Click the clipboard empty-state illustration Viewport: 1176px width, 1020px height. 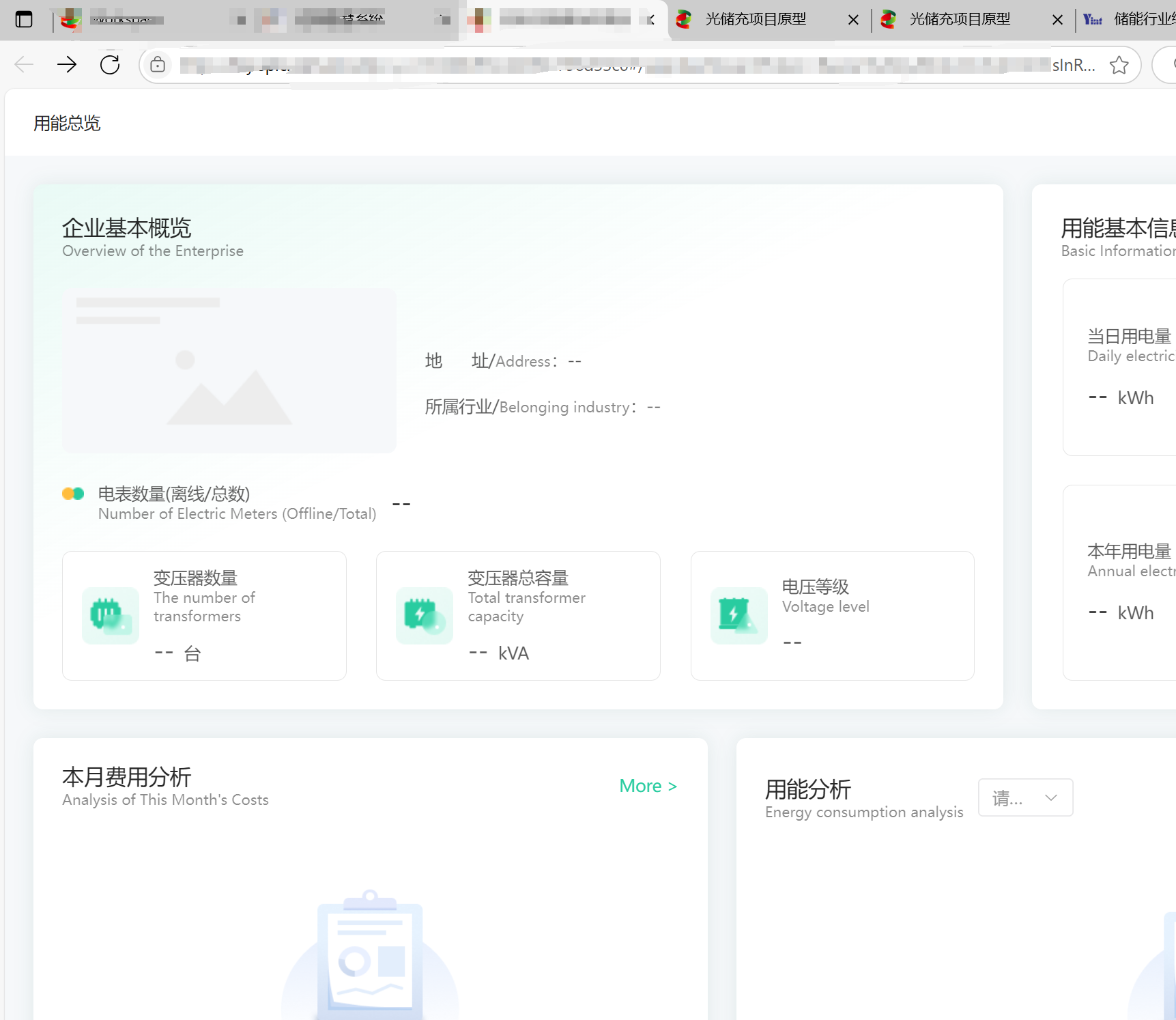[x=370, y=954]
